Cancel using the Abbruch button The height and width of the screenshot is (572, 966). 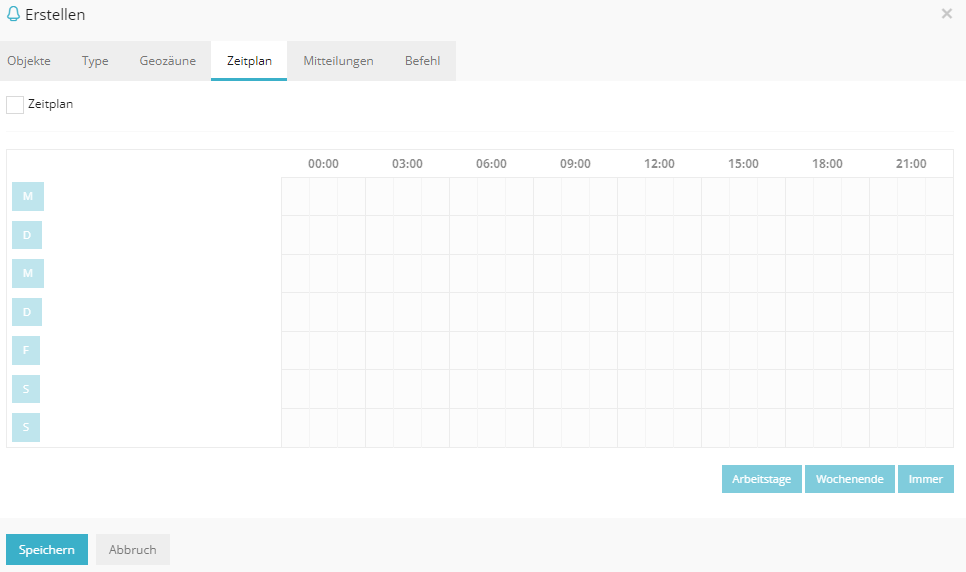tap(132, 550)
